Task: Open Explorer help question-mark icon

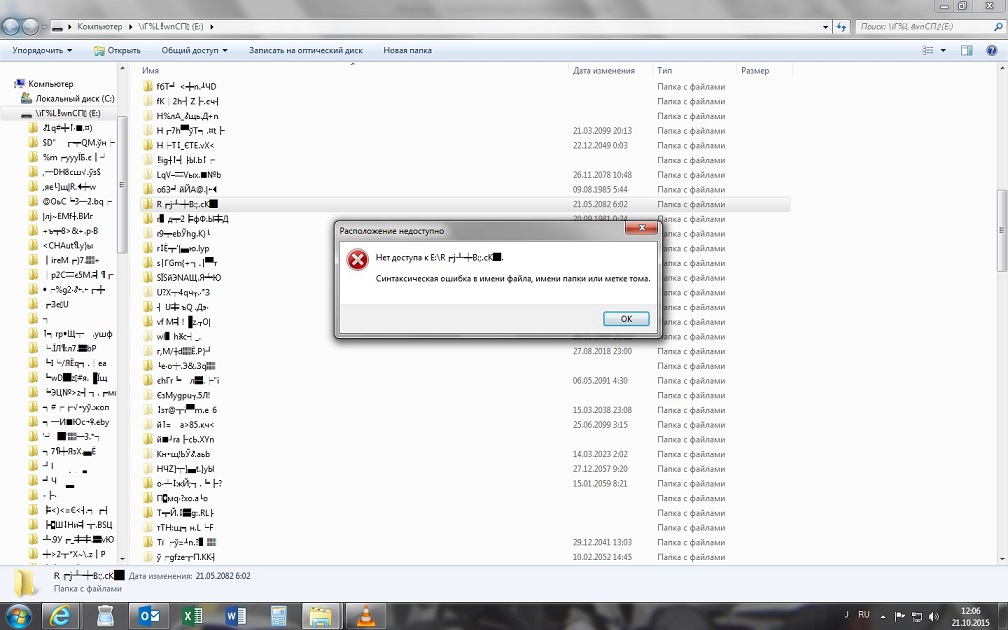Action: point(991,50)
